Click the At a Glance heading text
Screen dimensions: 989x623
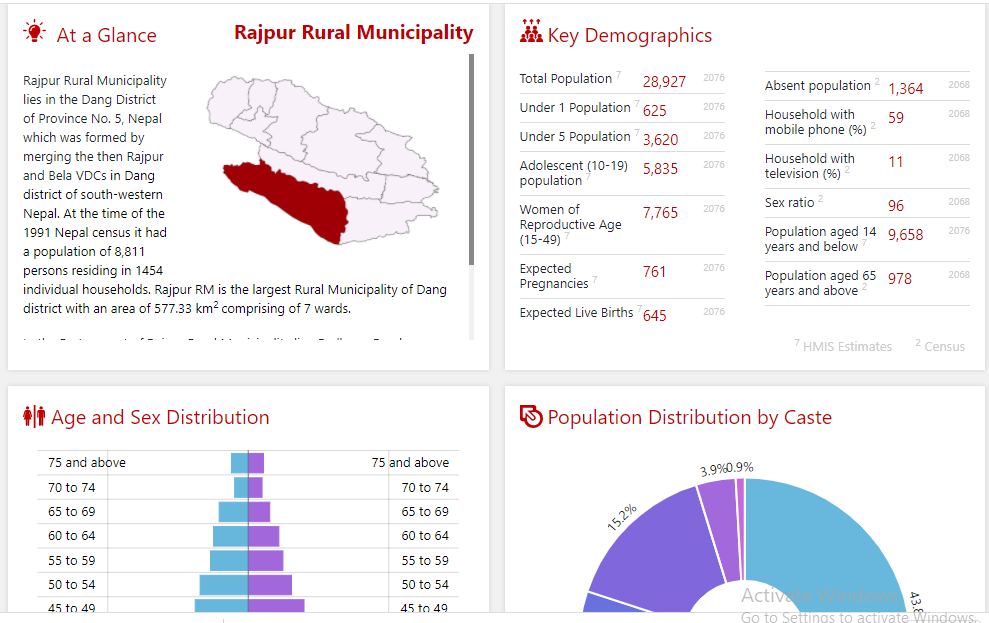(x=107, y=35)
